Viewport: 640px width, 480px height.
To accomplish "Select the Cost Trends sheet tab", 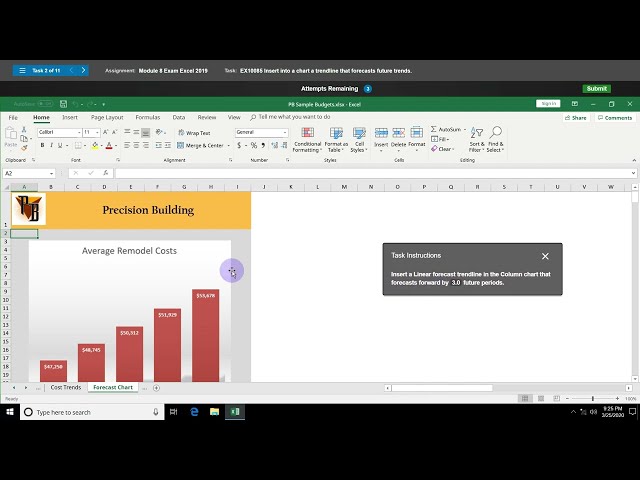I will pyautogui.click(x=66, y=387).
